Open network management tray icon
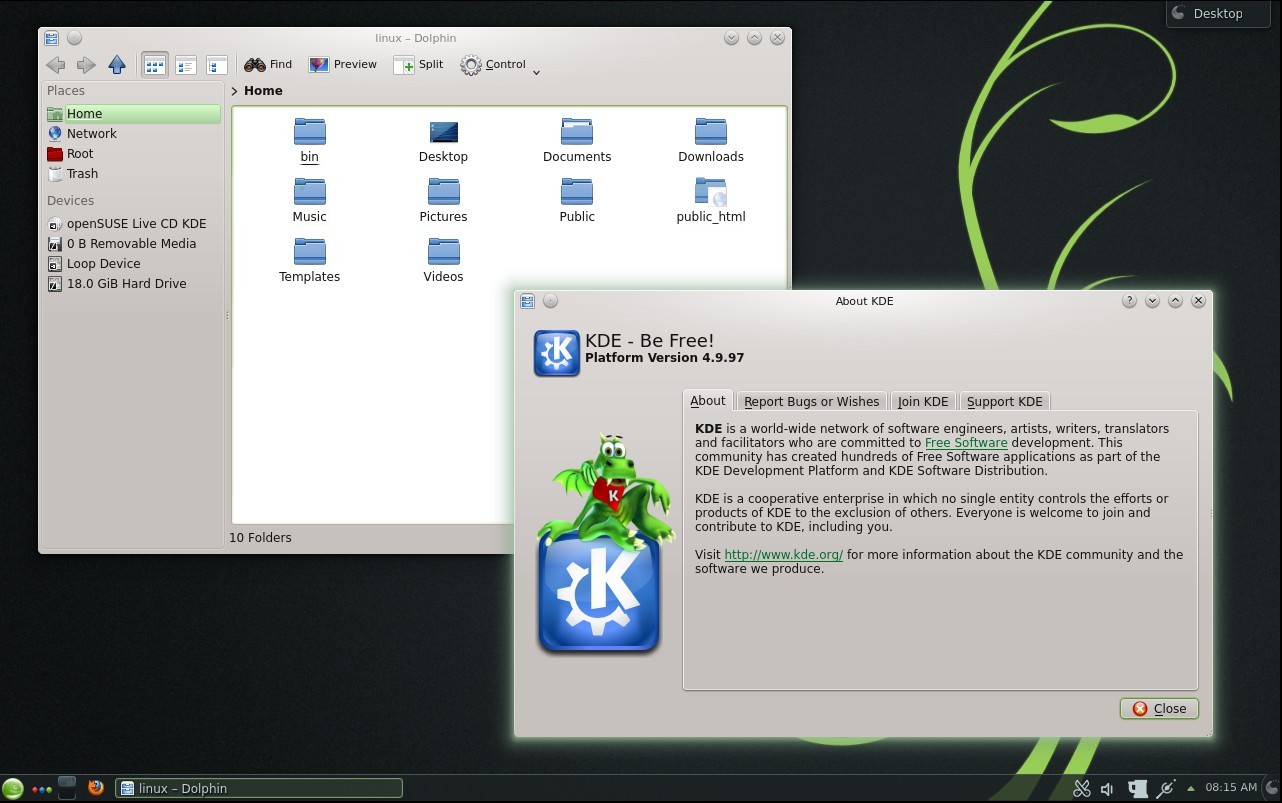Viewport: 1282px width, 803px height. (1165, 789)
